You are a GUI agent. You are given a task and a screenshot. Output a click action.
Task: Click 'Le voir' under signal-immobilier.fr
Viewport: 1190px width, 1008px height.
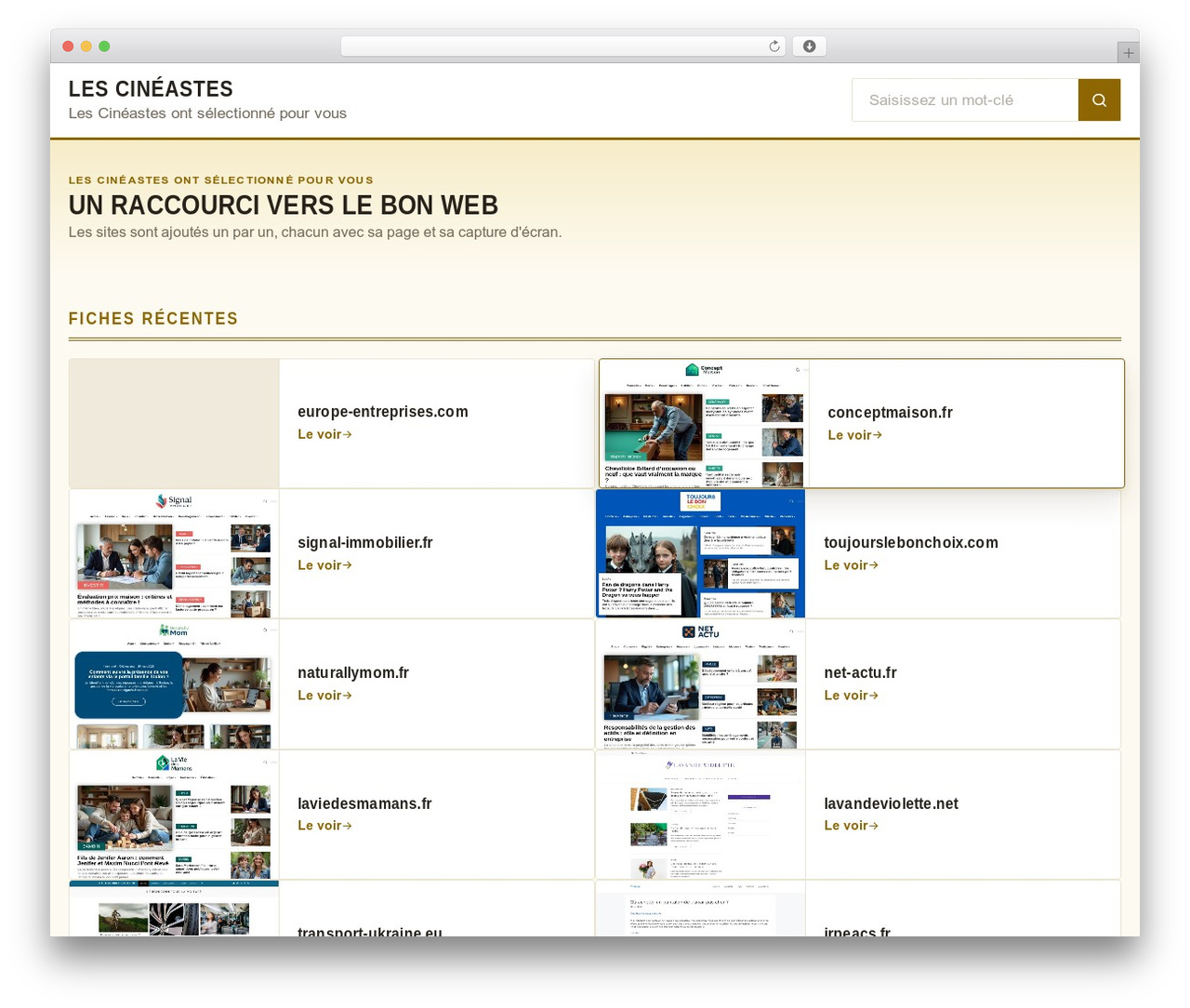point(324,565)
